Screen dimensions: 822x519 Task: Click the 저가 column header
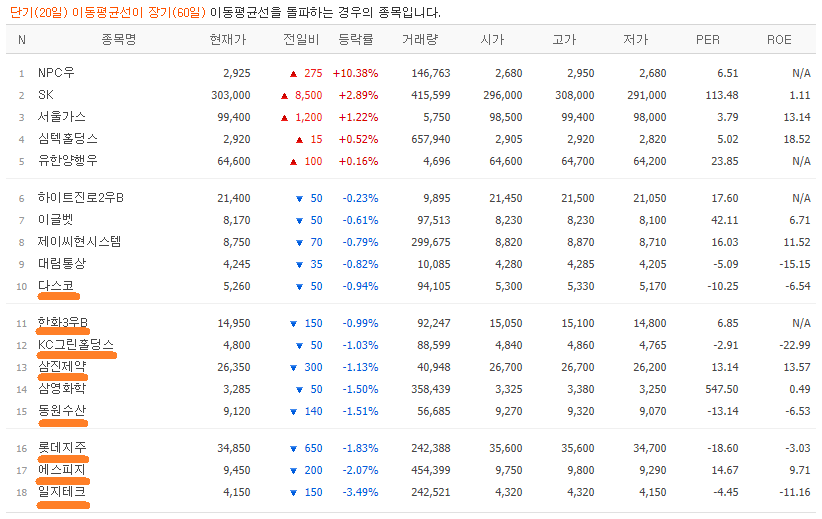click(636, 39)
